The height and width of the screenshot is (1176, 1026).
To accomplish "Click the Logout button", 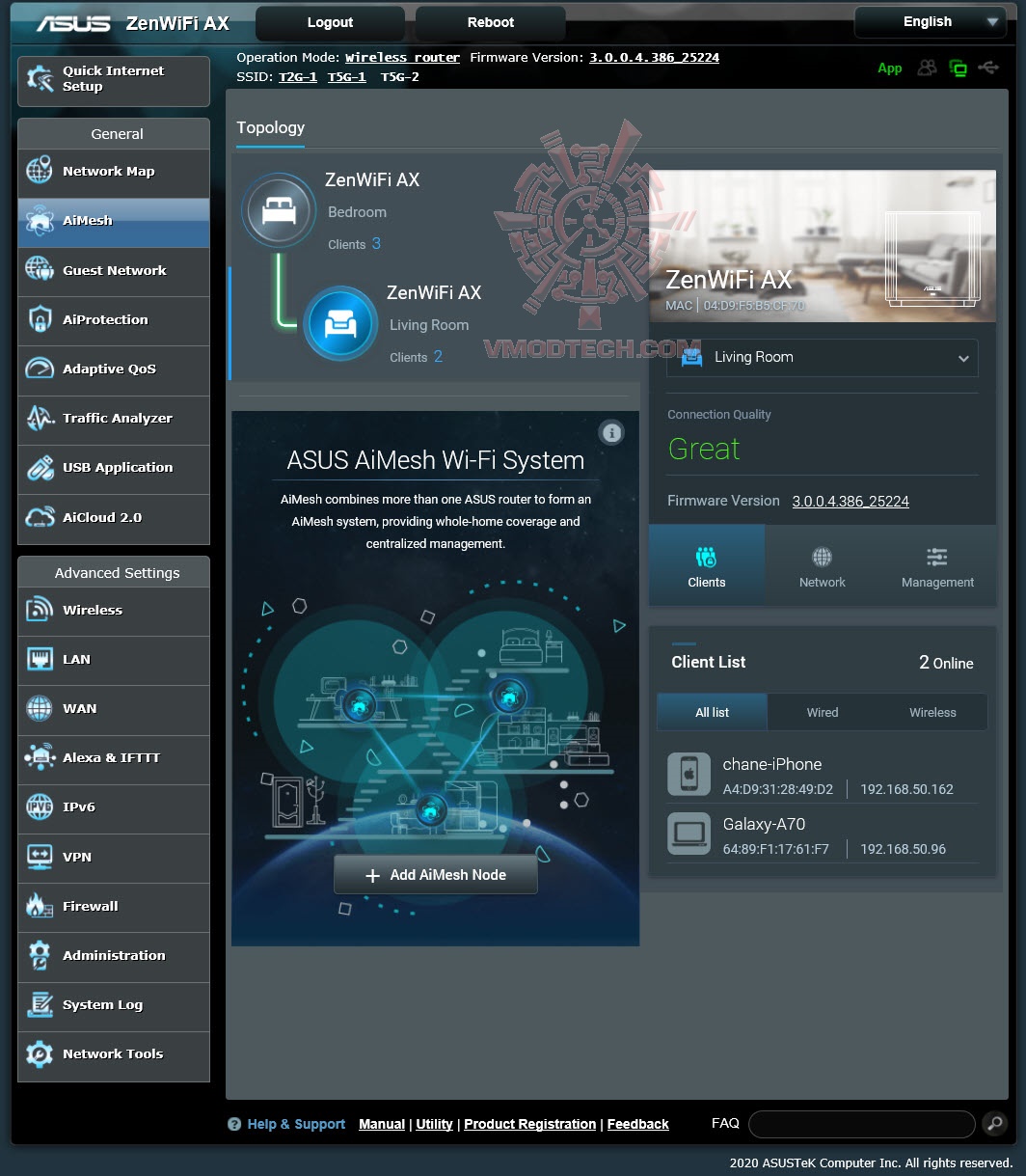I will coord(330,22).
